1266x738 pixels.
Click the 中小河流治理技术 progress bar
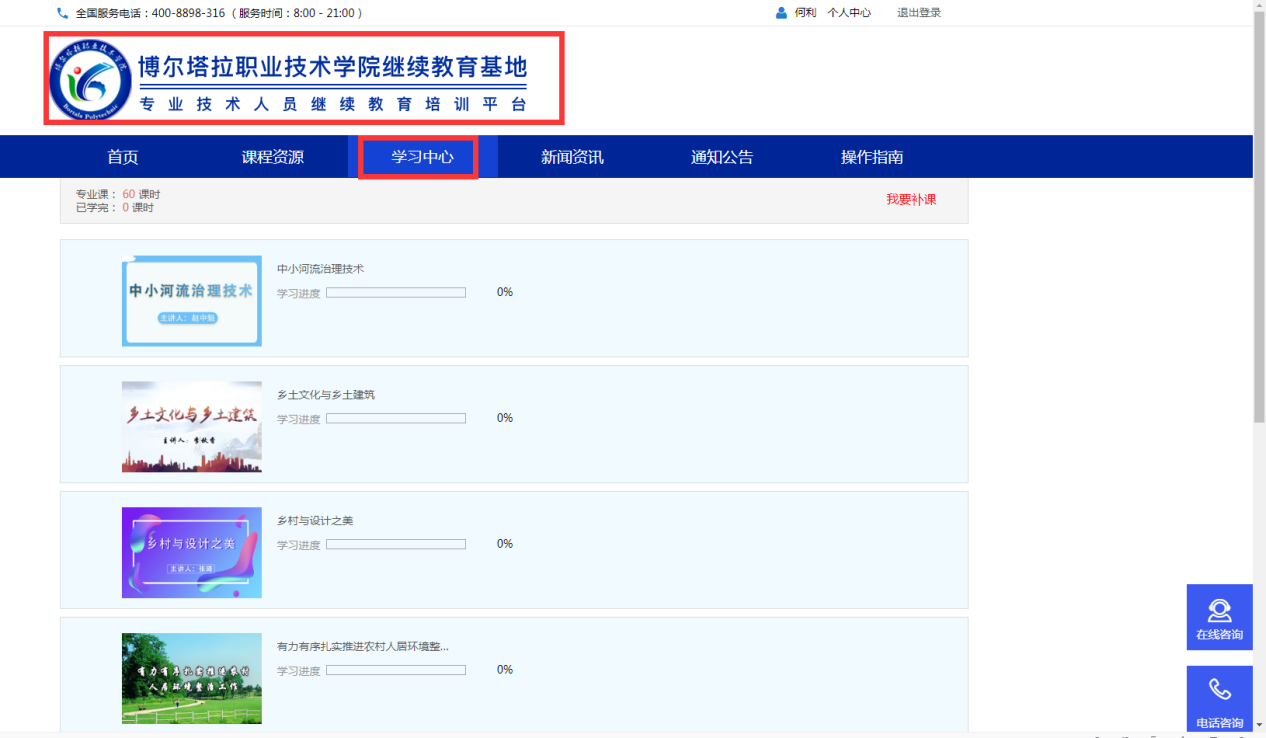(x=396, y=293)
